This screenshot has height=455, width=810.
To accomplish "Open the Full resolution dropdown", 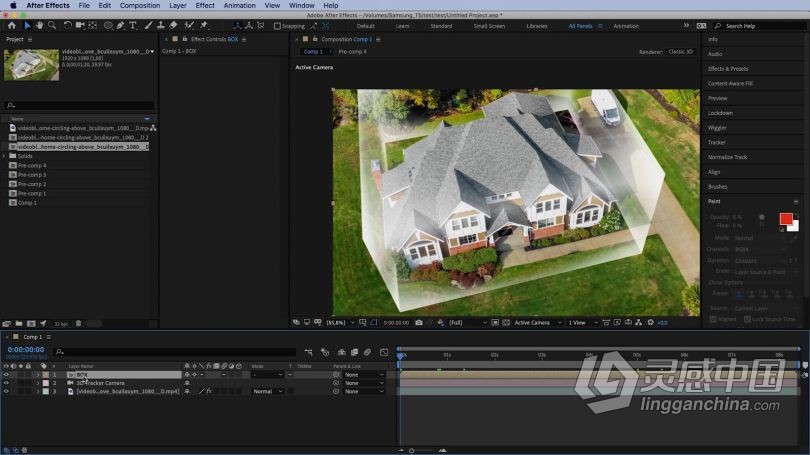I will click(x=468, y=322).
